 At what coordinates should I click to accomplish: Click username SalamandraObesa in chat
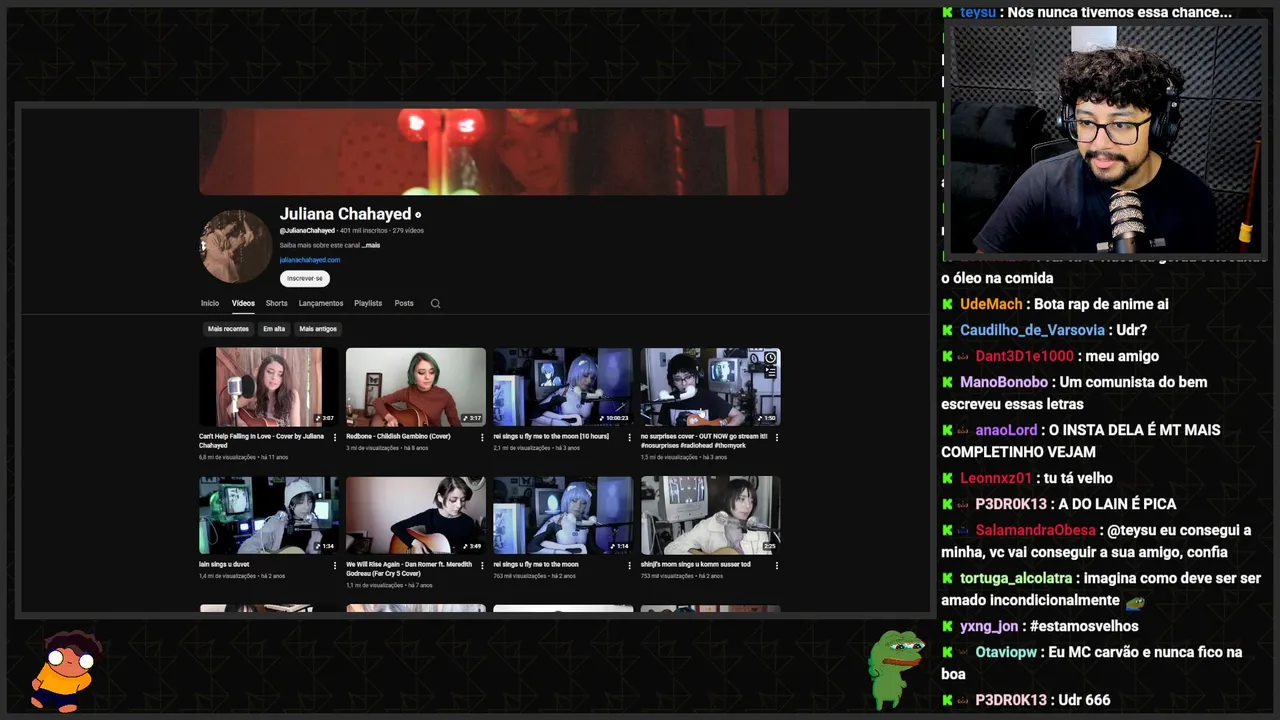(1036, 530)
